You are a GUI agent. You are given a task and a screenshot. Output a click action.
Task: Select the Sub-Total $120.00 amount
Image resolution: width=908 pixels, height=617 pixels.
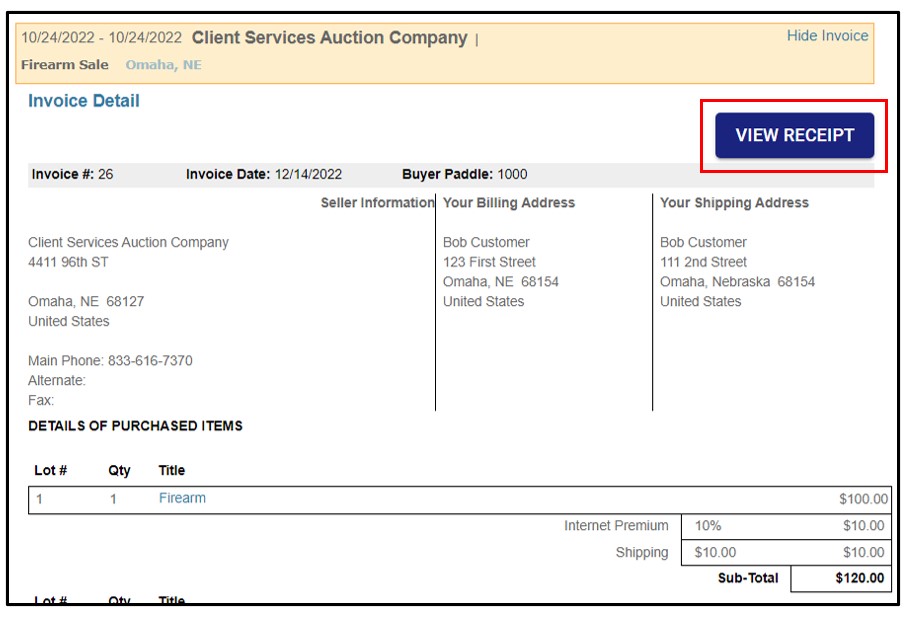(859, 578)
